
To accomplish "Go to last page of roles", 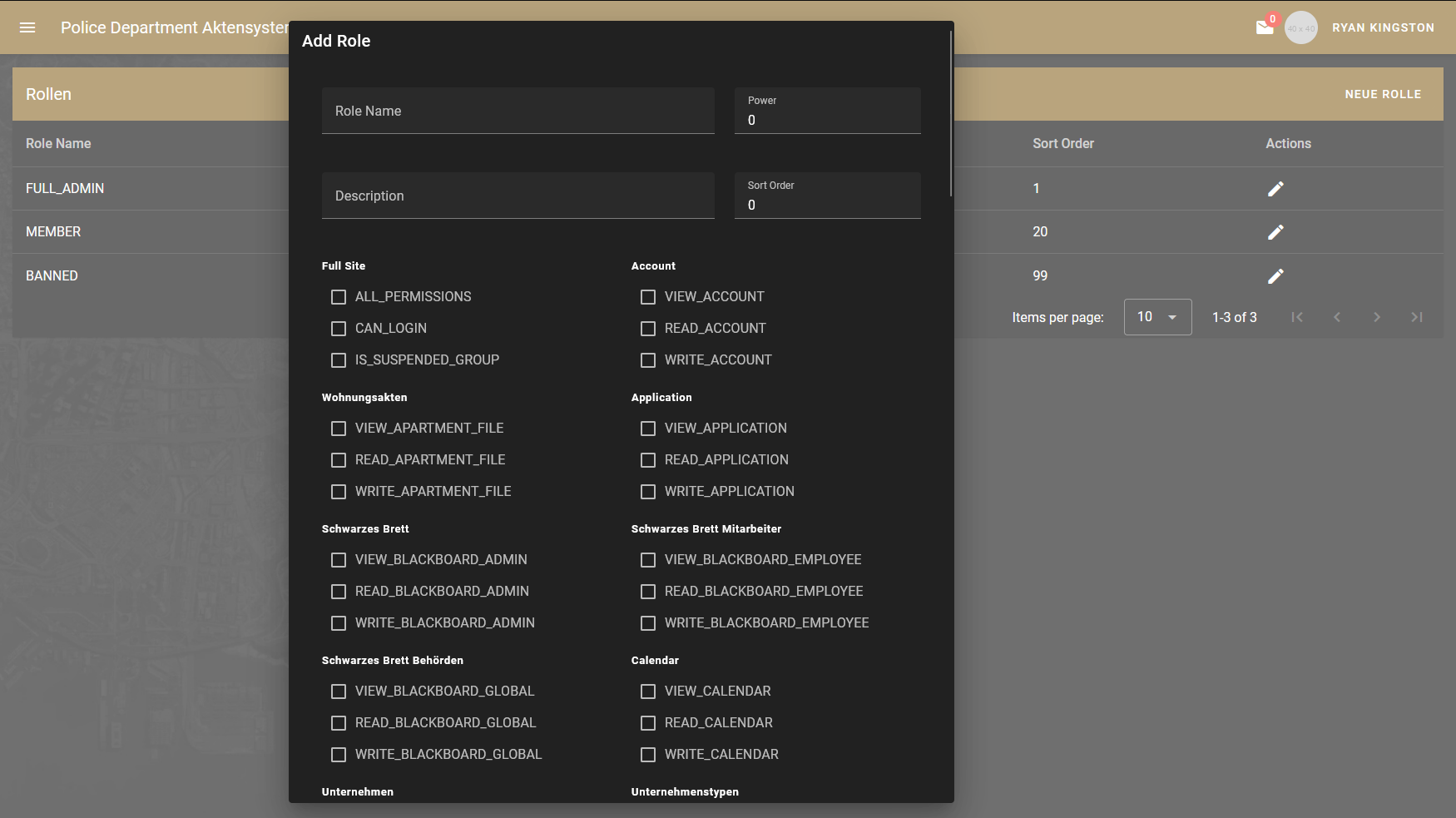I will click(x=1417, y=317).
